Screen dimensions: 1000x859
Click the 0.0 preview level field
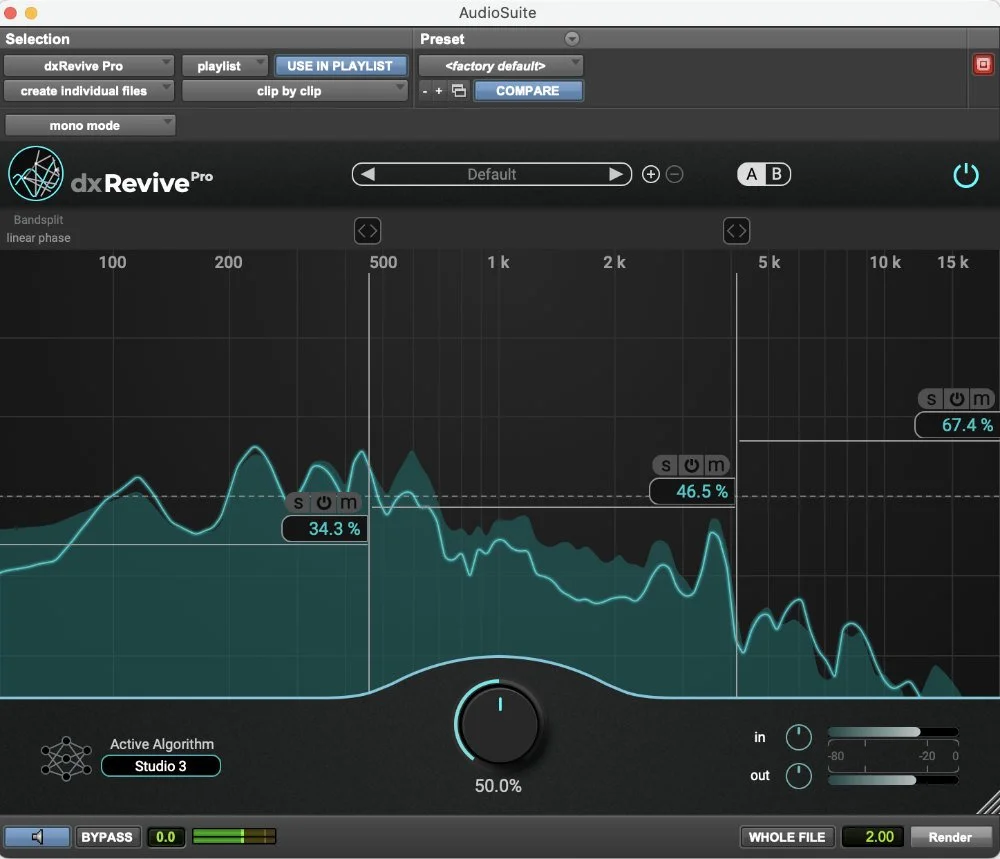(166, 837)
